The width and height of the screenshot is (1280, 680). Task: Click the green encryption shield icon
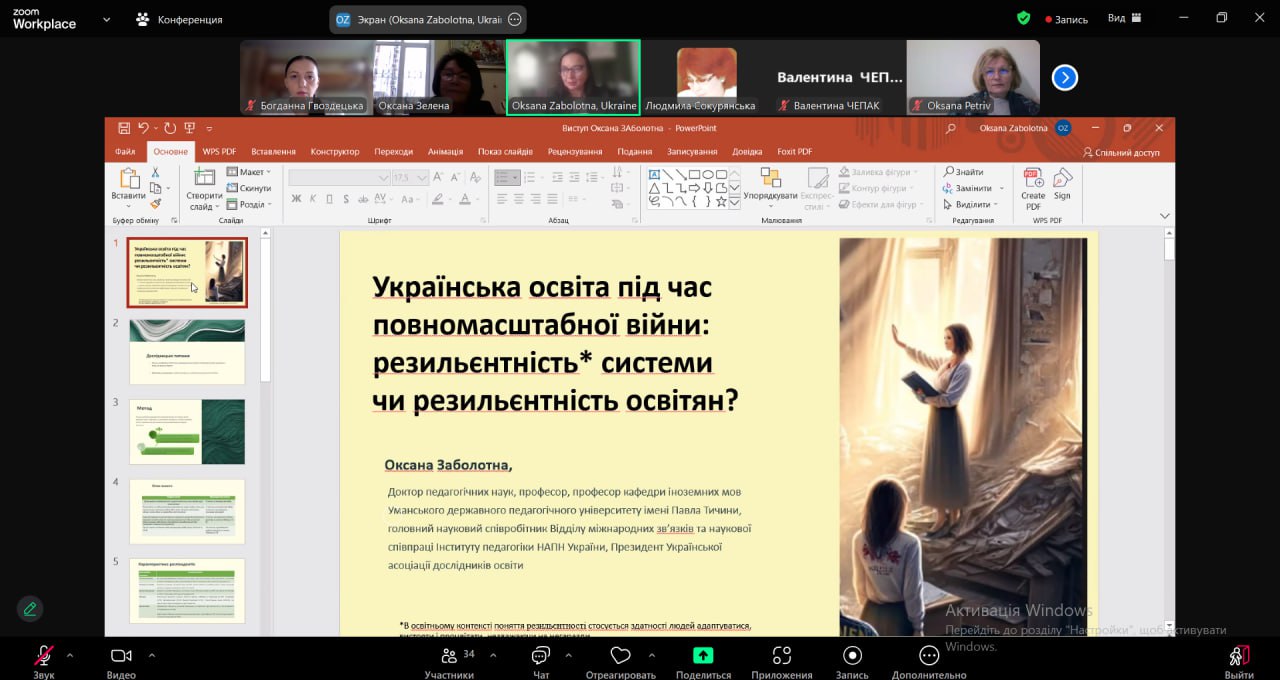pos(1023,18)
